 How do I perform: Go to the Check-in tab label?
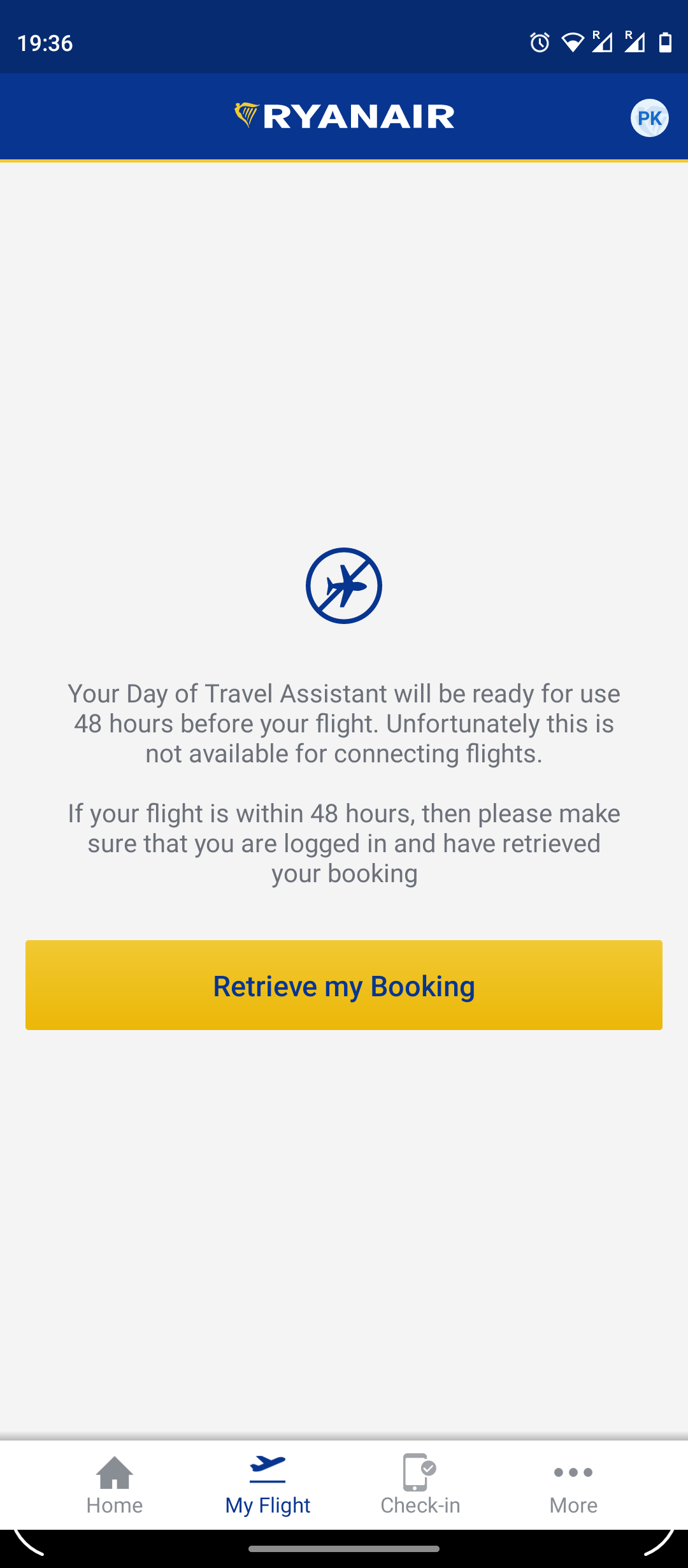pos(420,1506)
